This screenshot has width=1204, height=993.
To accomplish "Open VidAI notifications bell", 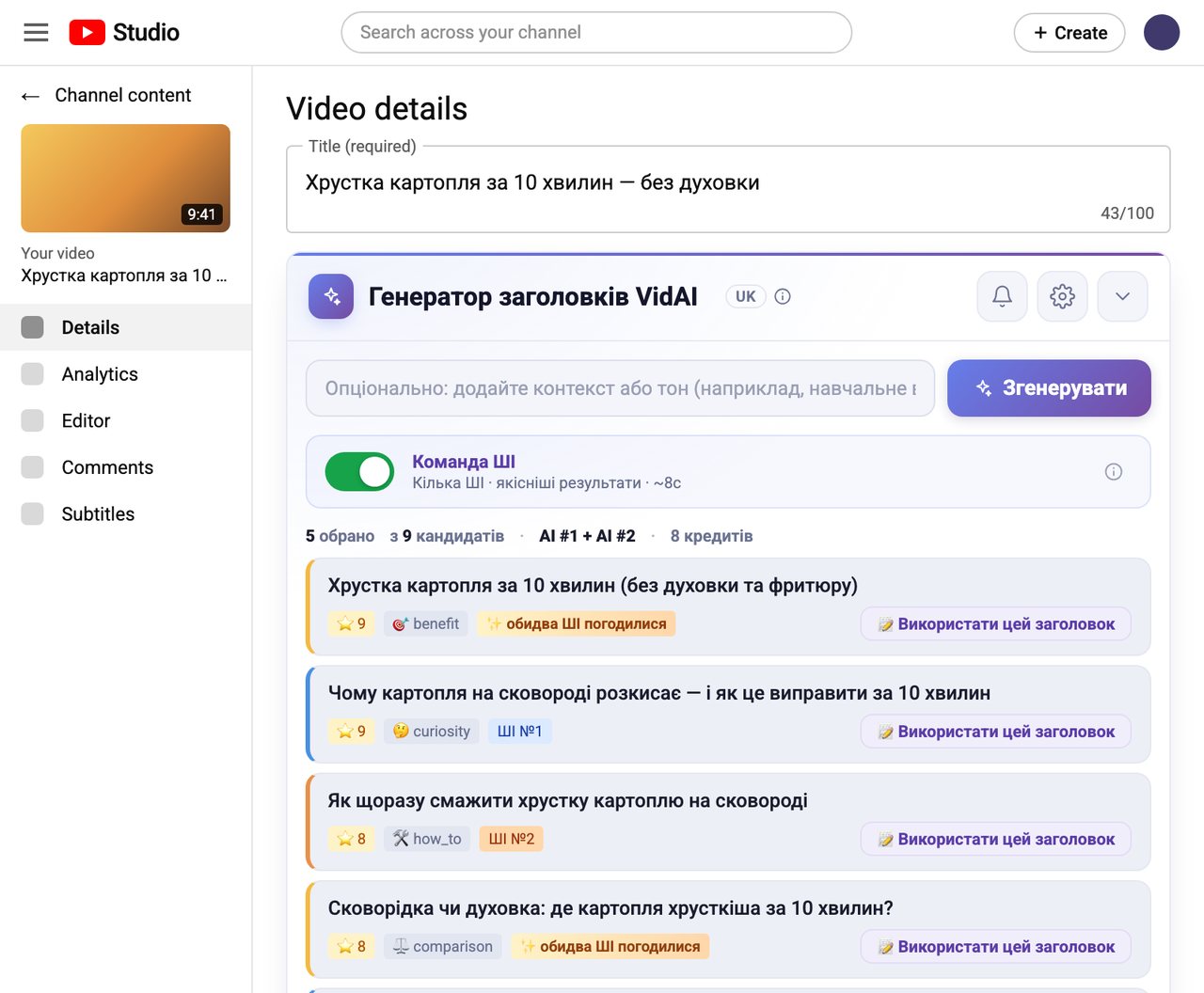I will [x=1003, y=297].
